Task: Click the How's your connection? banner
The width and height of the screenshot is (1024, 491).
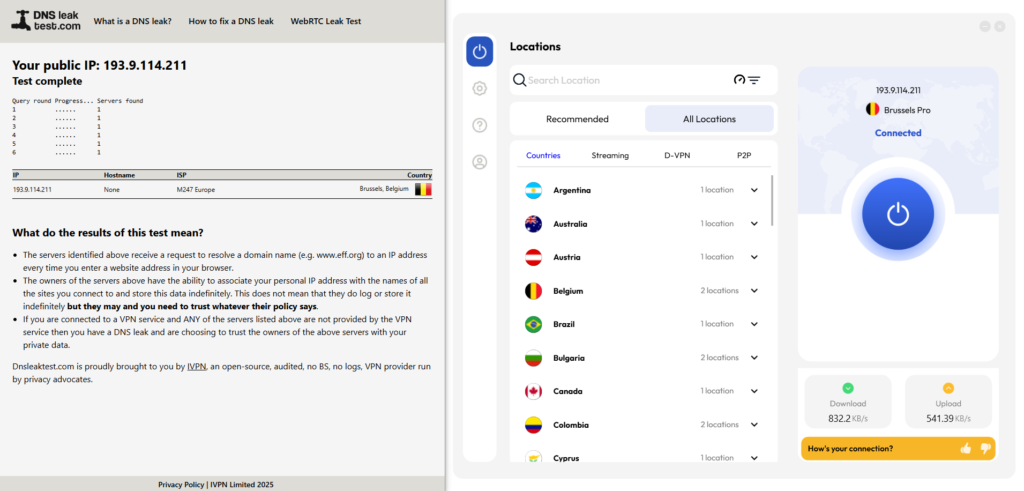Action: pos(898,449)
